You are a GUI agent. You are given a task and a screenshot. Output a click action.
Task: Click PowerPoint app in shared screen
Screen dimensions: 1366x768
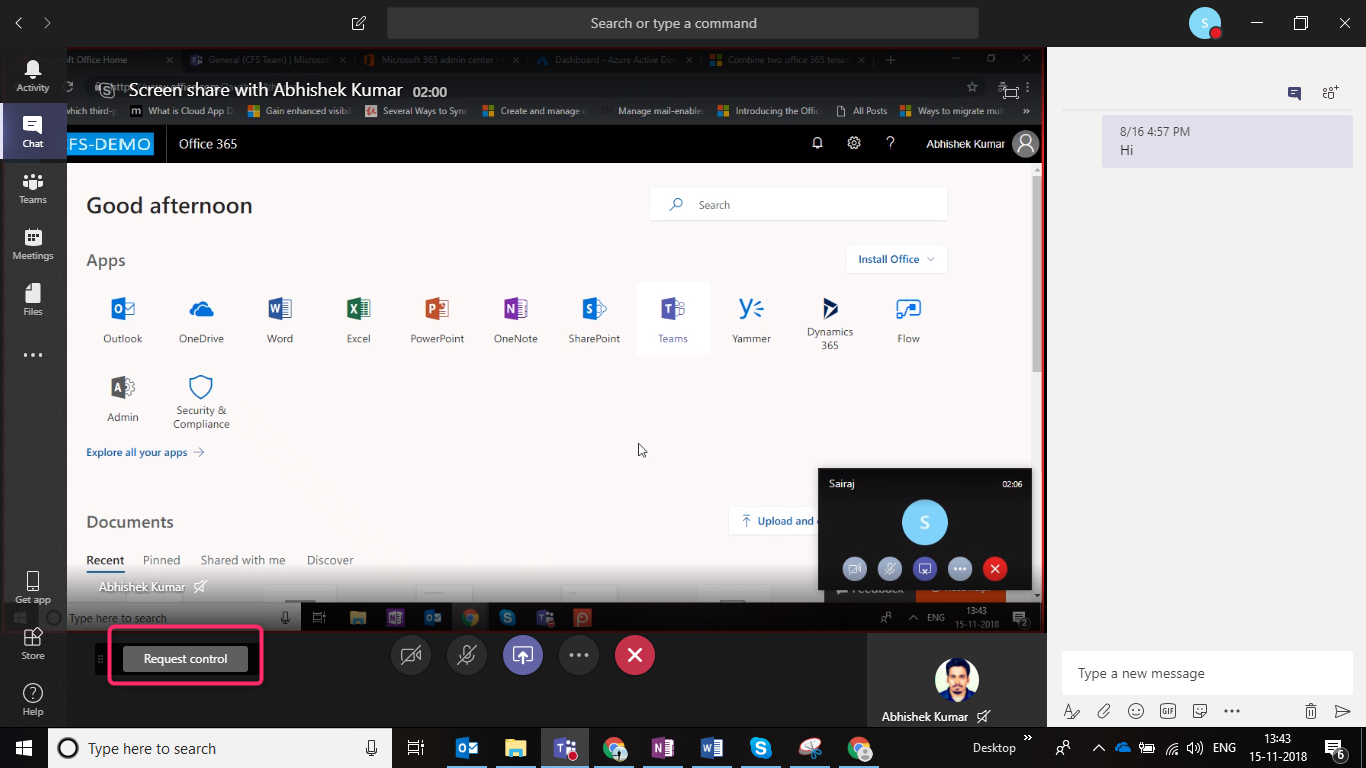437,320
